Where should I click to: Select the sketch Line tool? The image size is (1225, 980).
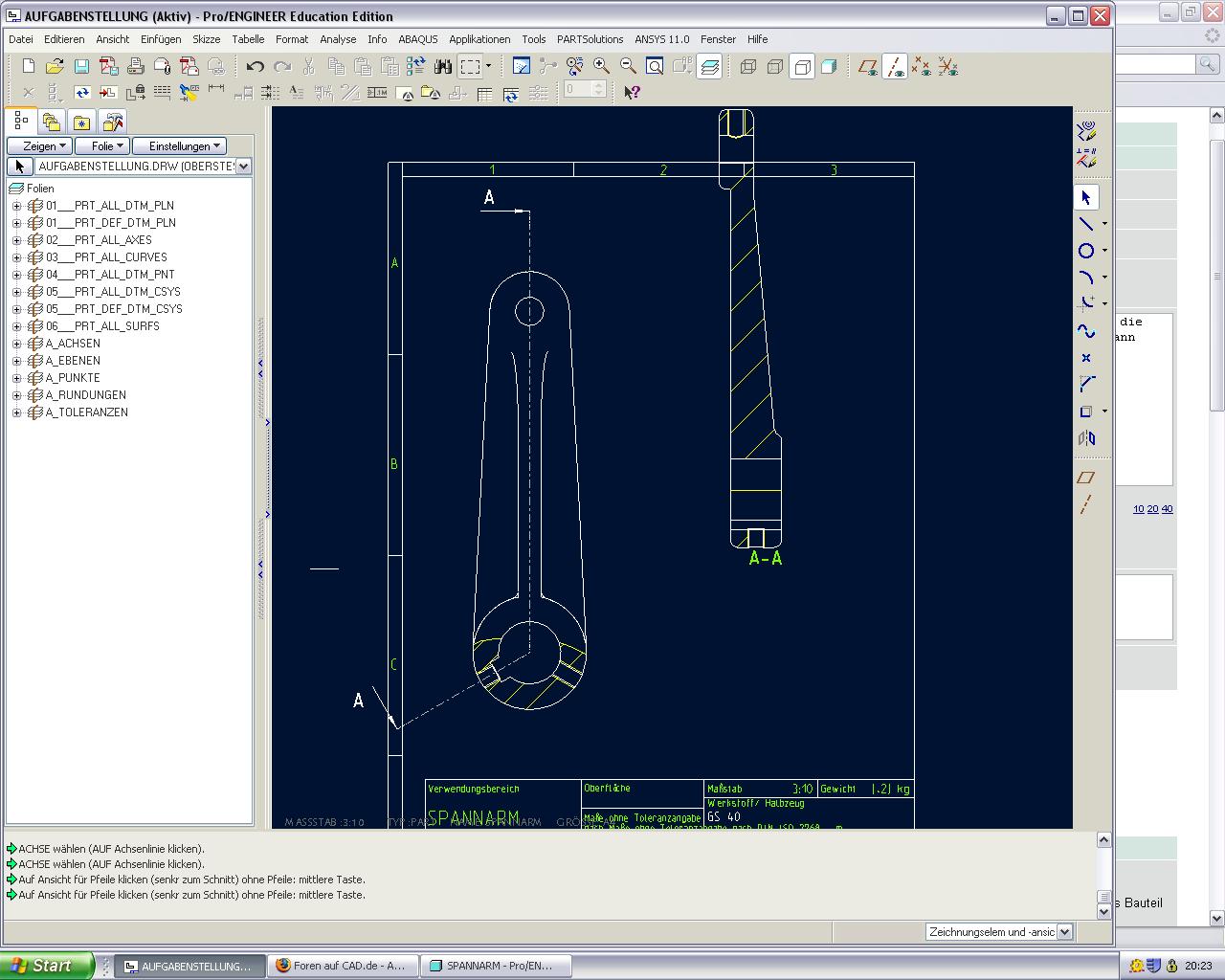pyautogui.click(x=1086, y=224)
